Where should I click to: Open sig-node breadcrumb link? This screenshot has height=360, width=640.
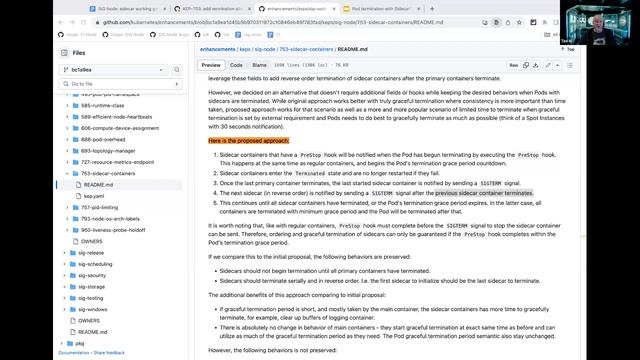[265, 49]
